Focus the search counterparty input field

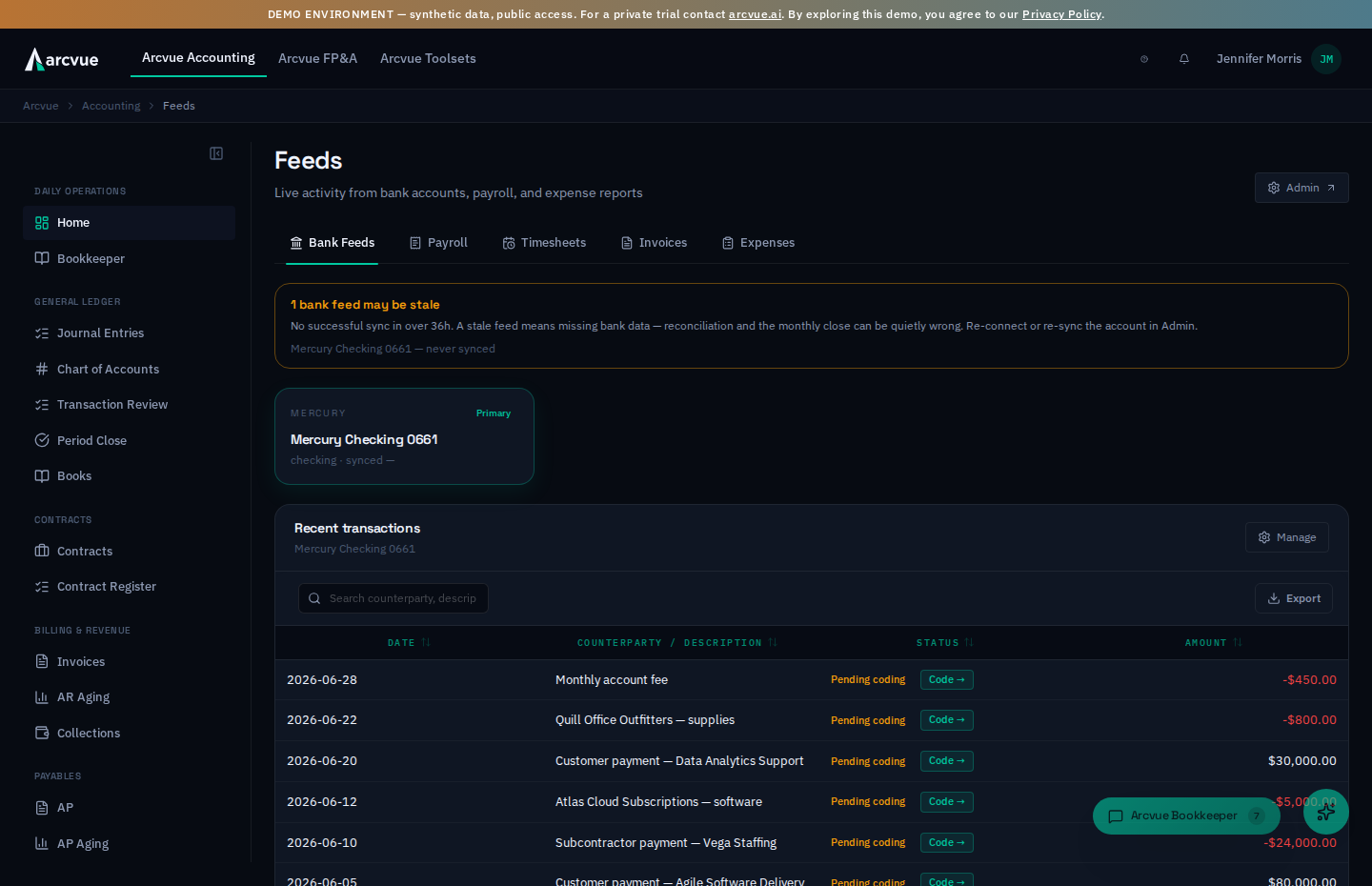click(x=393, y=598)
